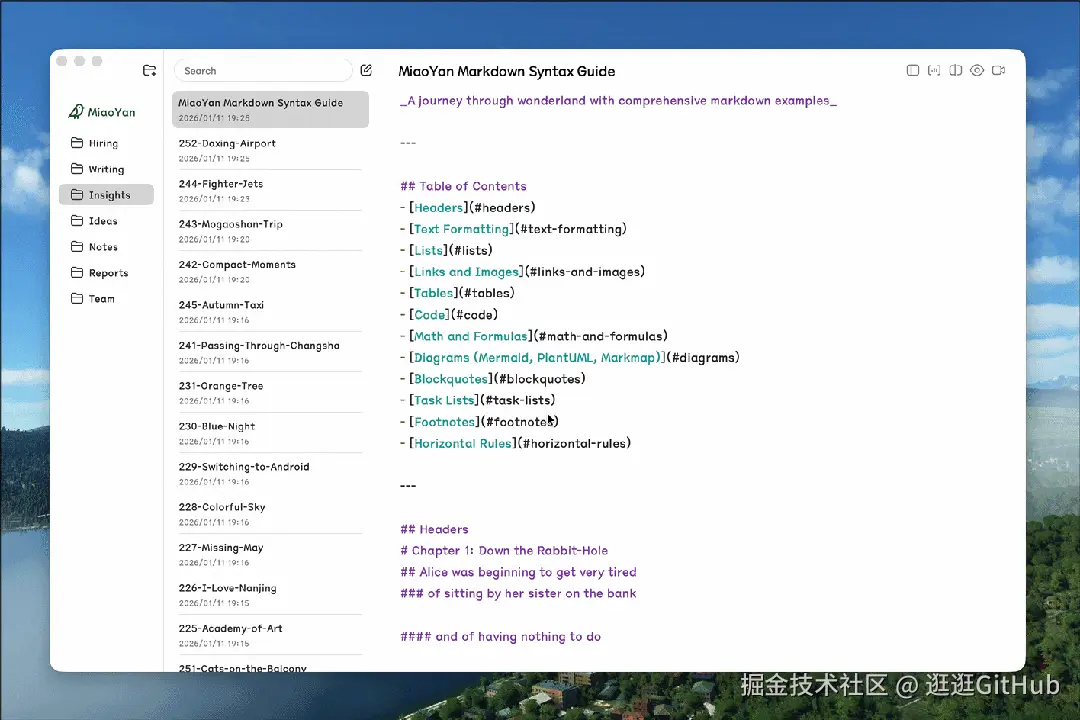Open the Reports folder
1080x720 pixels.
(x=106, y=273)
